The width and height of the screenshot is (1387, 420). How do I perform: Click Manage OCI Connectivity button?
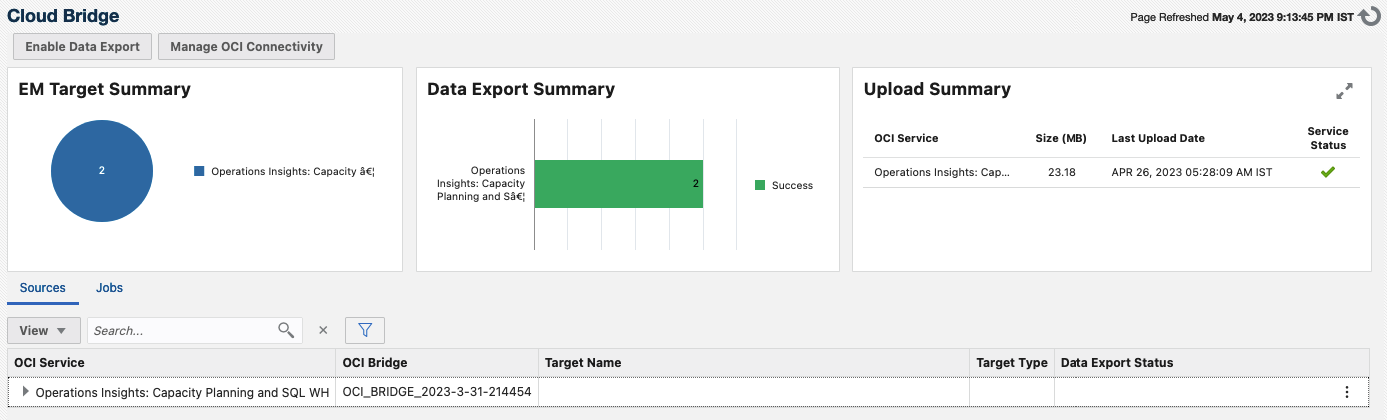click(246, 46)
